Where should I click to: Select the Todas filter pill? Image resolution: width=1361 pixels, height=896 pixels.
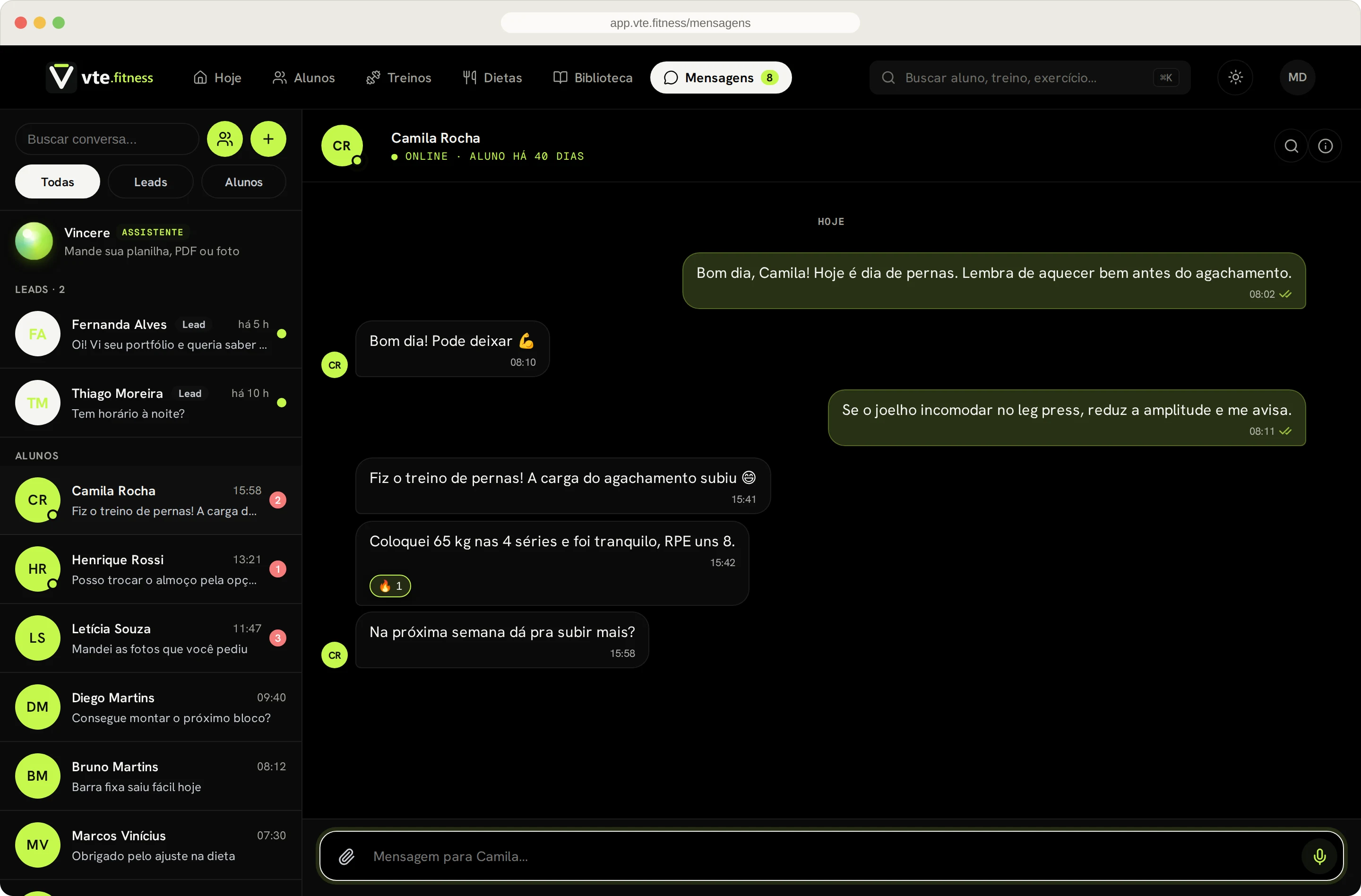57,182
